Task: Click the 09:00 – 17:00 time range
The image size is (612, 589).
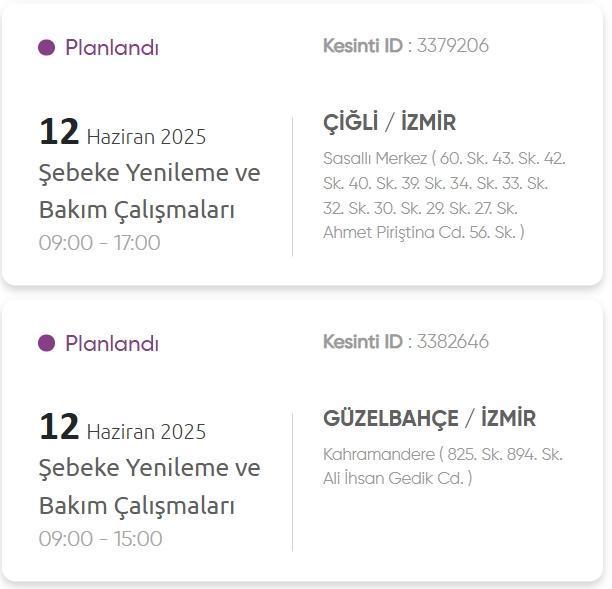Action: (x=100, y=242)
